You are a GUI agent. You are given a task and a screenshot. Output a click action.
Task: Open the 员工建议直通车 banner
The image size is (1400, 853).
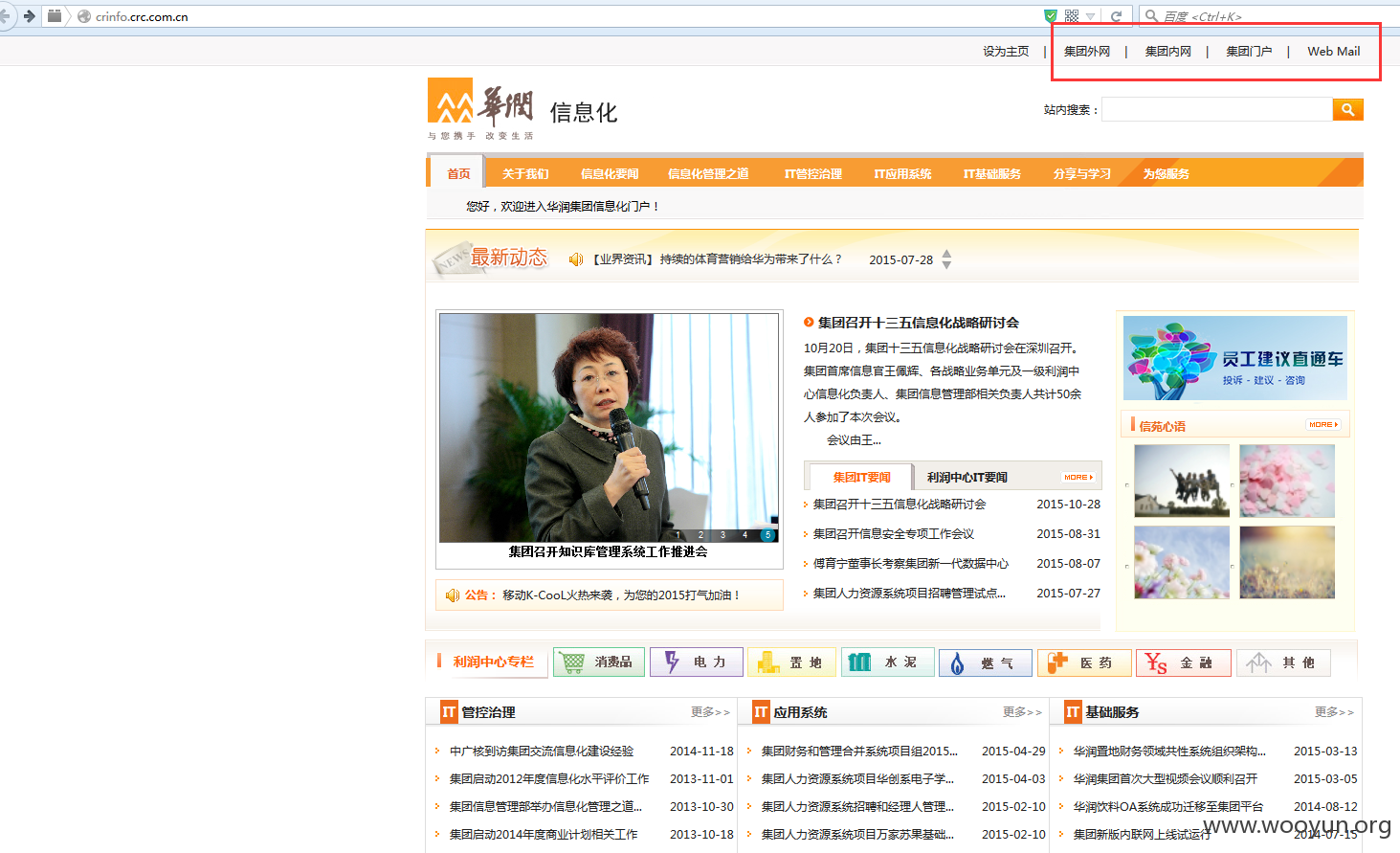[x=1235, y=358]
